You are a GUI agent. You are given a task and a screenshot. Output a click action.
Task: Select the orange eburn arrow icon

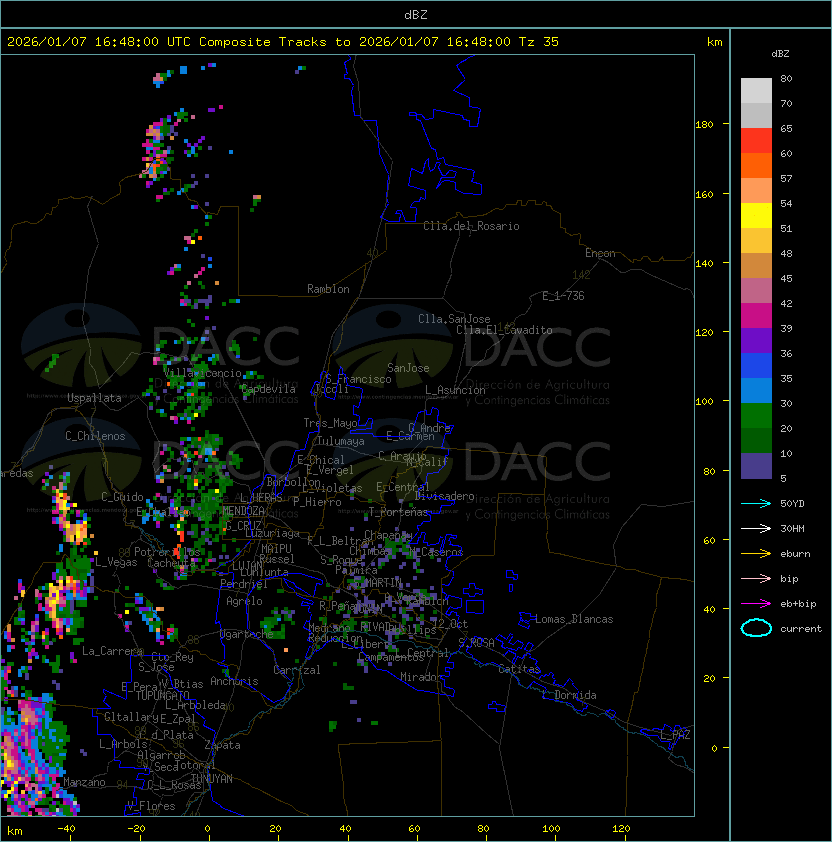(x=756, y=553)
